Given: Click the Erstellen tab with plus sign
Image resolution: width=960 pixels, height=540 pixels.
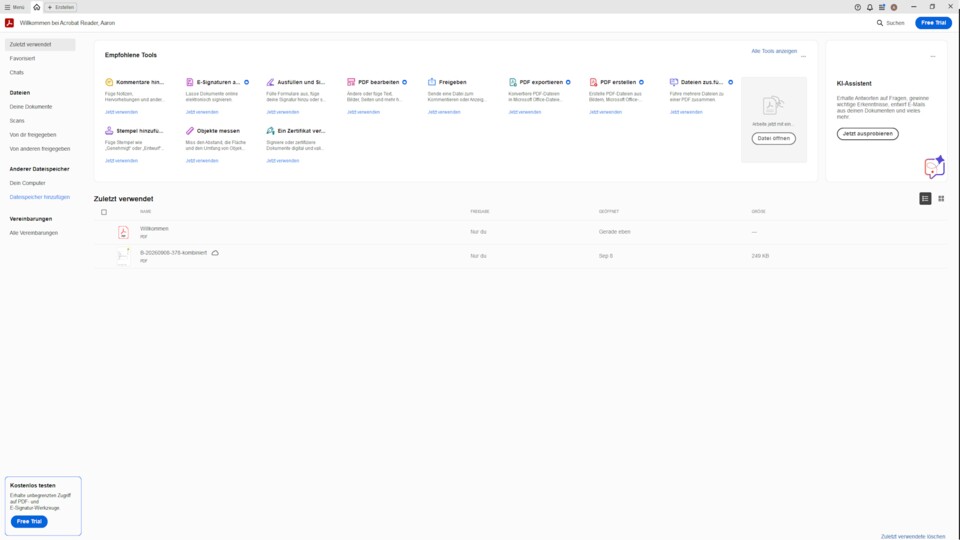Looking at the screenshot, I should coord(61,7).
